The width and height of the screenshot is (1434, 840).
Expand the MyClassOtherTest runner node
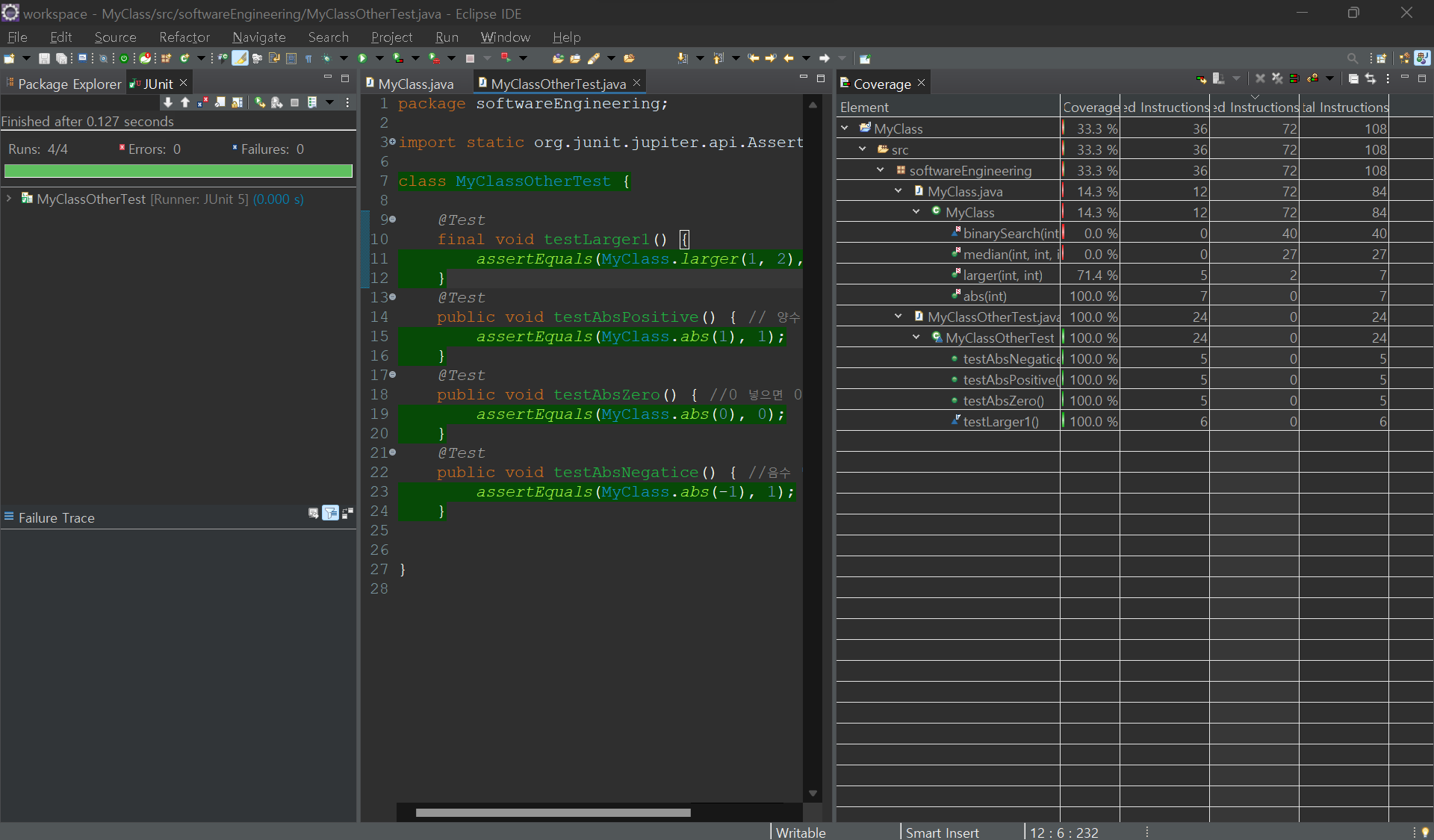[9, 199]
